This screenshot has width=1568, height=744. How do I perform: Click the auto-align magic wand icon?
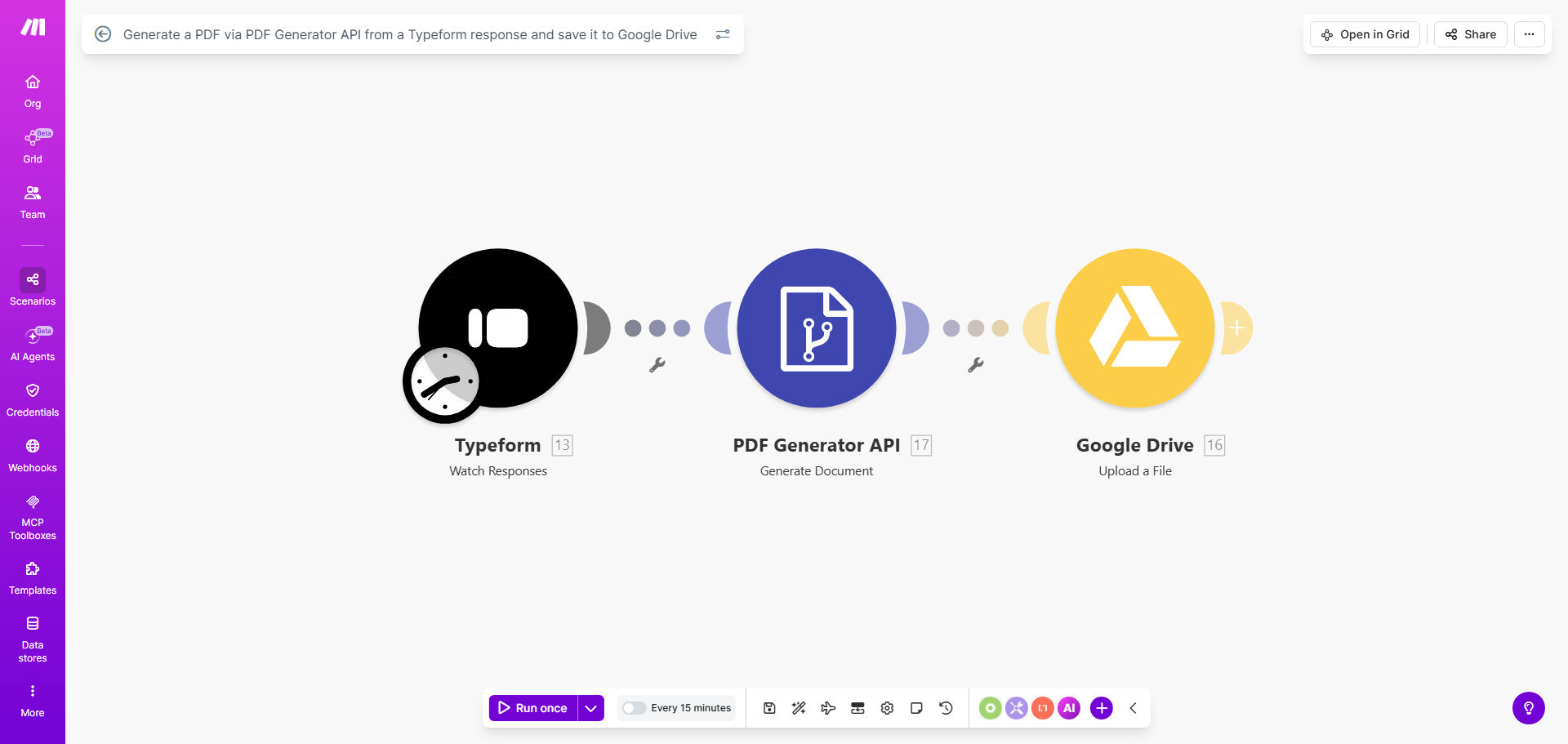coord(799,708)
